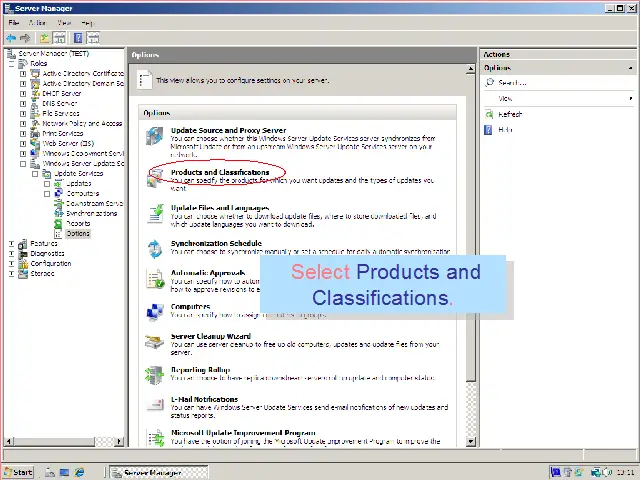Click scroll down arrow of Options pane

point(471,441)
